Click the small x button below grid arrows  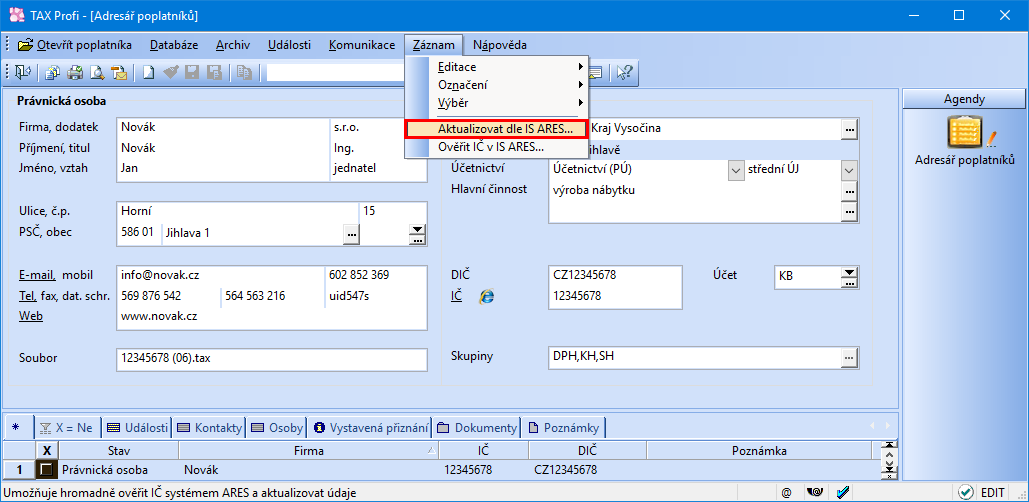point(890,476)
